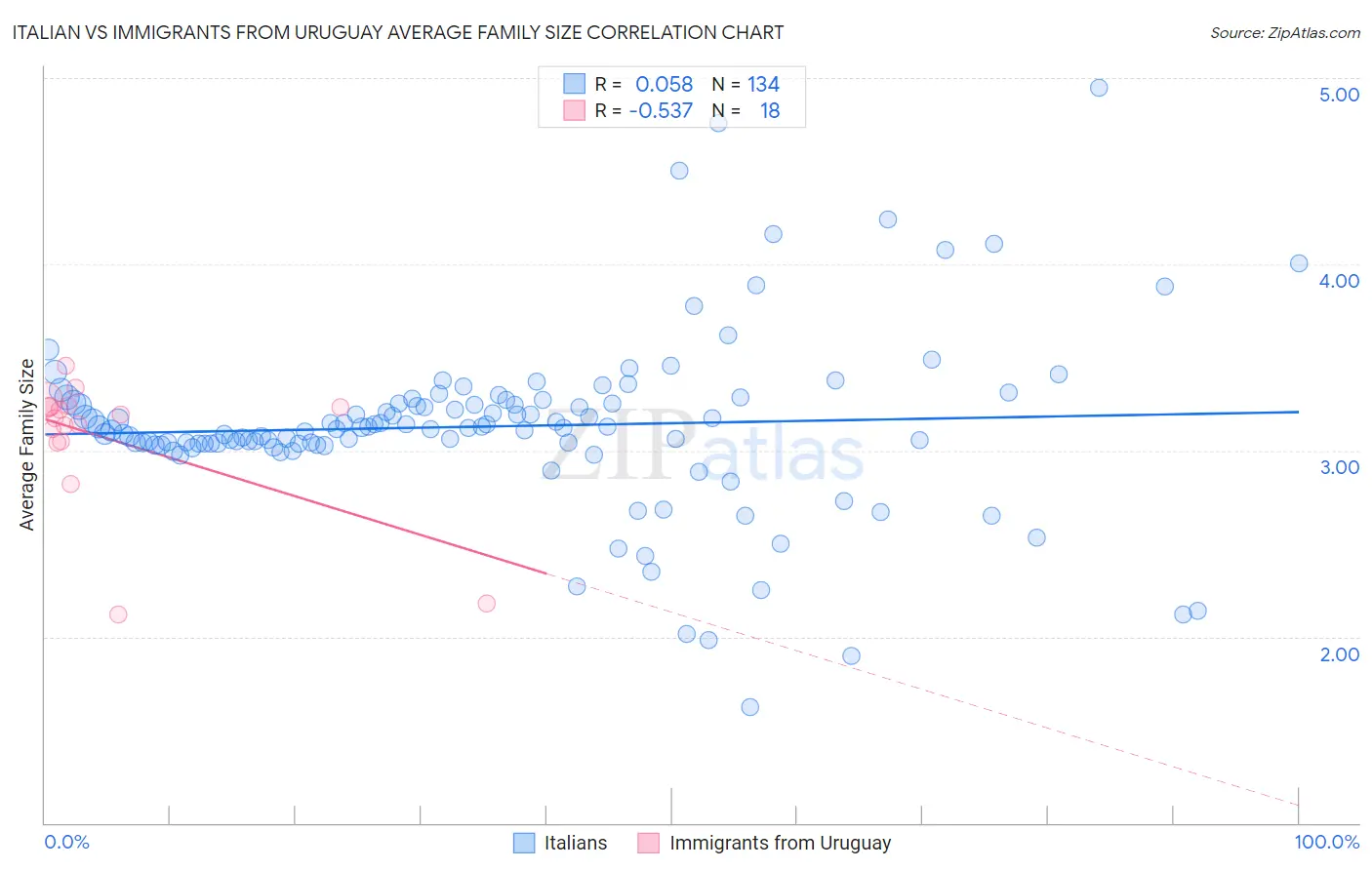Open the Source: ZipAtlas.com link
The width and height of the screenshot is (1372, 870).
click(x=1285, y=32)
